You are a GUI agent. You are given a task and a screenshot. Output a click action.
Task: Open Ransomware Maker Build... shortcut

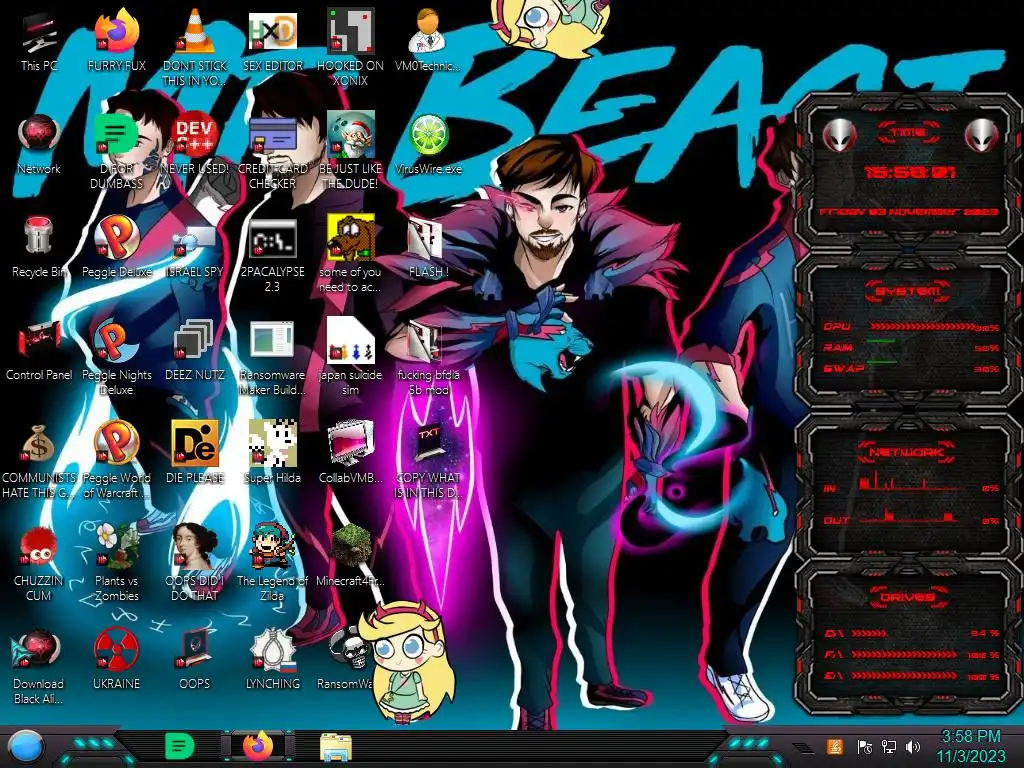(x=272, y=358)
